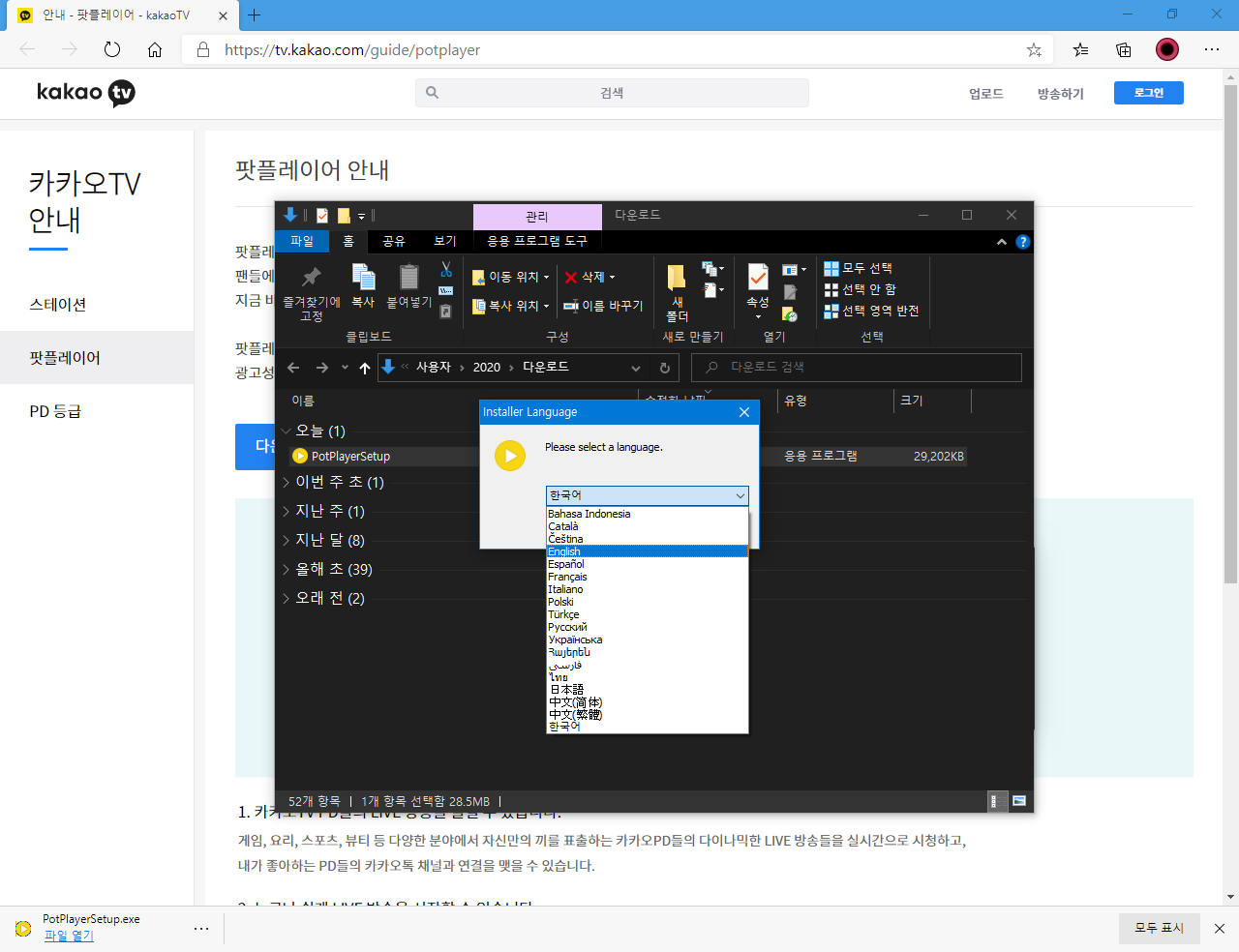Select 스테이션 in kakaoTV sidebar

tap(58, 305)
